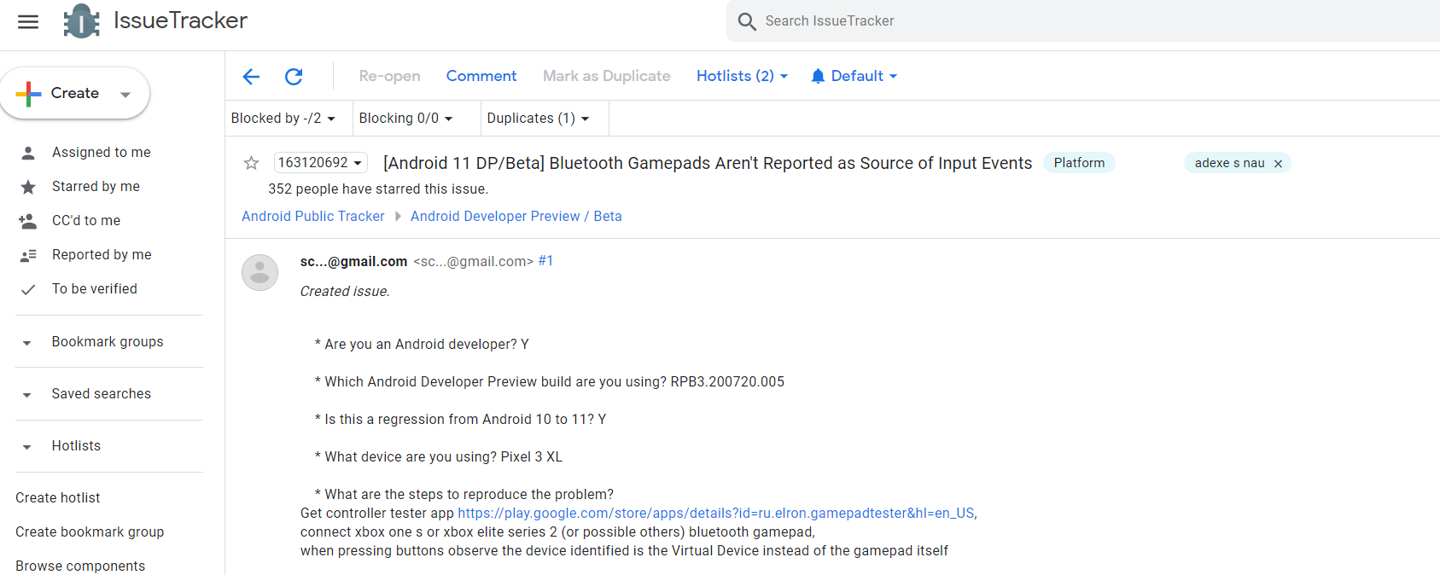Expand the Blocked by dropdown
The height and width of the screenshot is (575, 1440).
(283, 118)
